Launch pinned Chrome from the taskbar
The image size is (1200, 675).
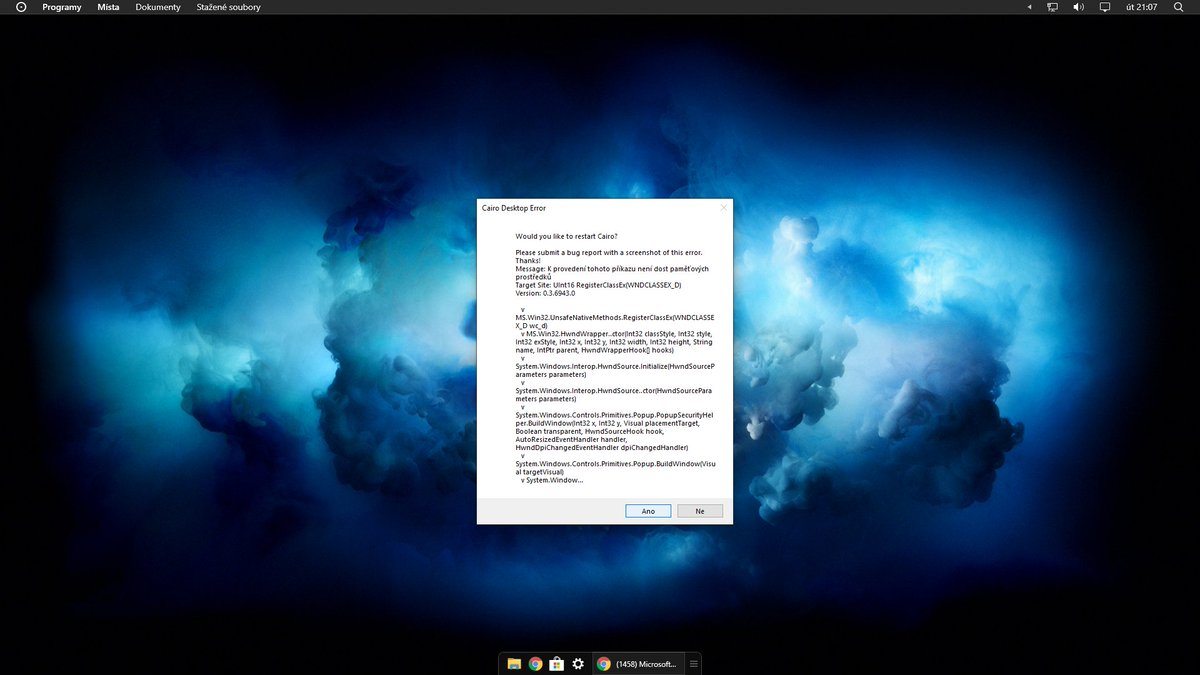(536, 663)
